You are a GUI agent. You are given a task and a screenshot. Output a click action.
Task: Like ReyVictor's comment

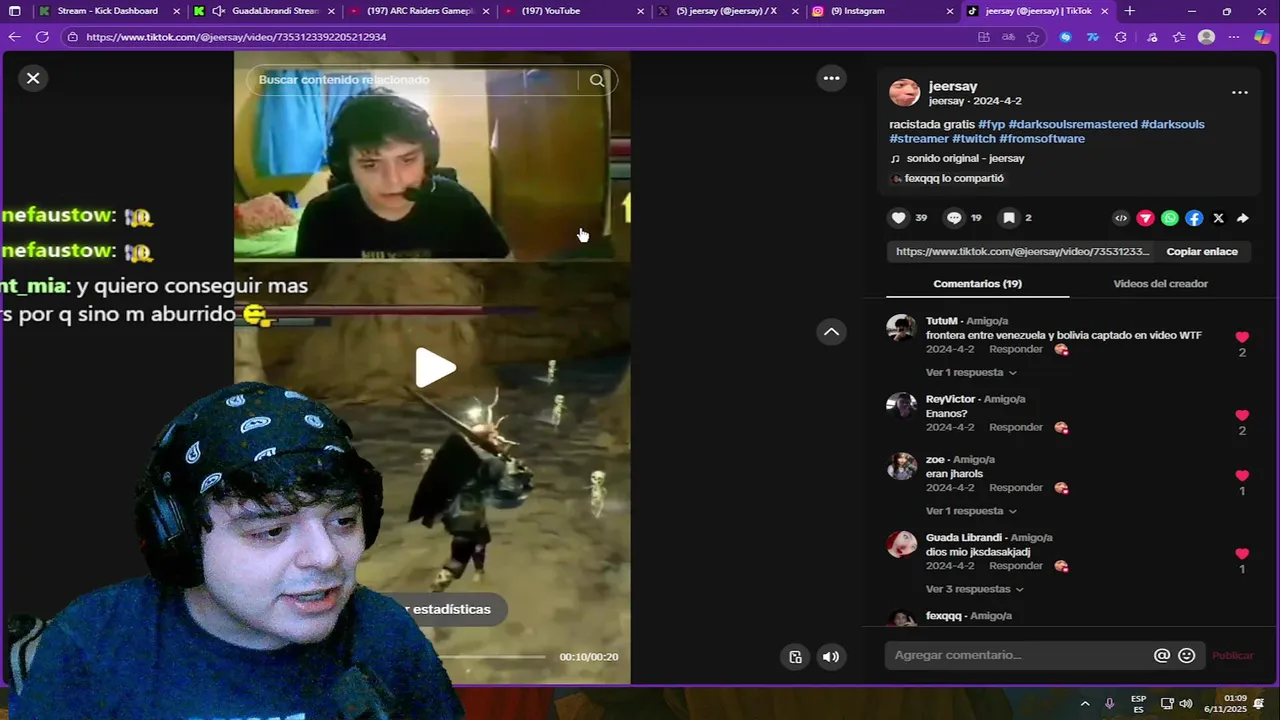pyautogui.click(x=1242, y=415)
